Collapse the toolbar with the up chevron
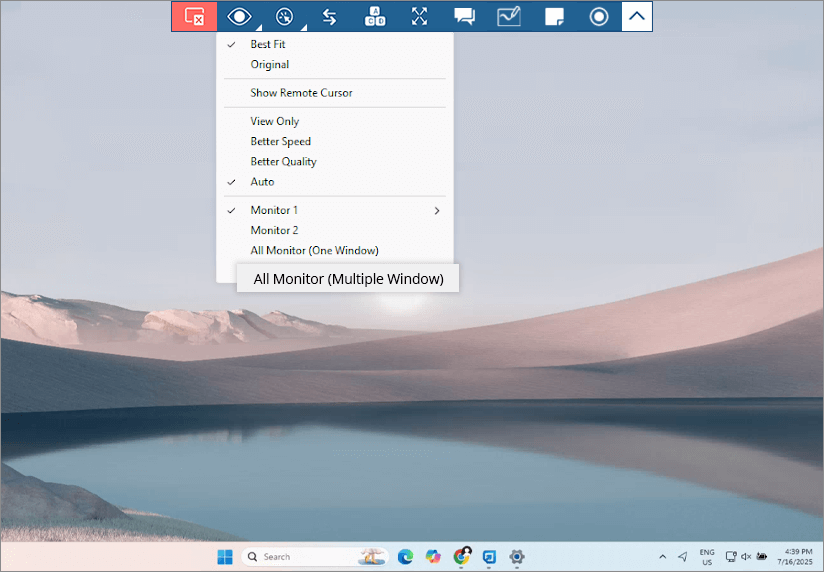Viewport: 824px width, 572px height. click(x=636, y=16)
